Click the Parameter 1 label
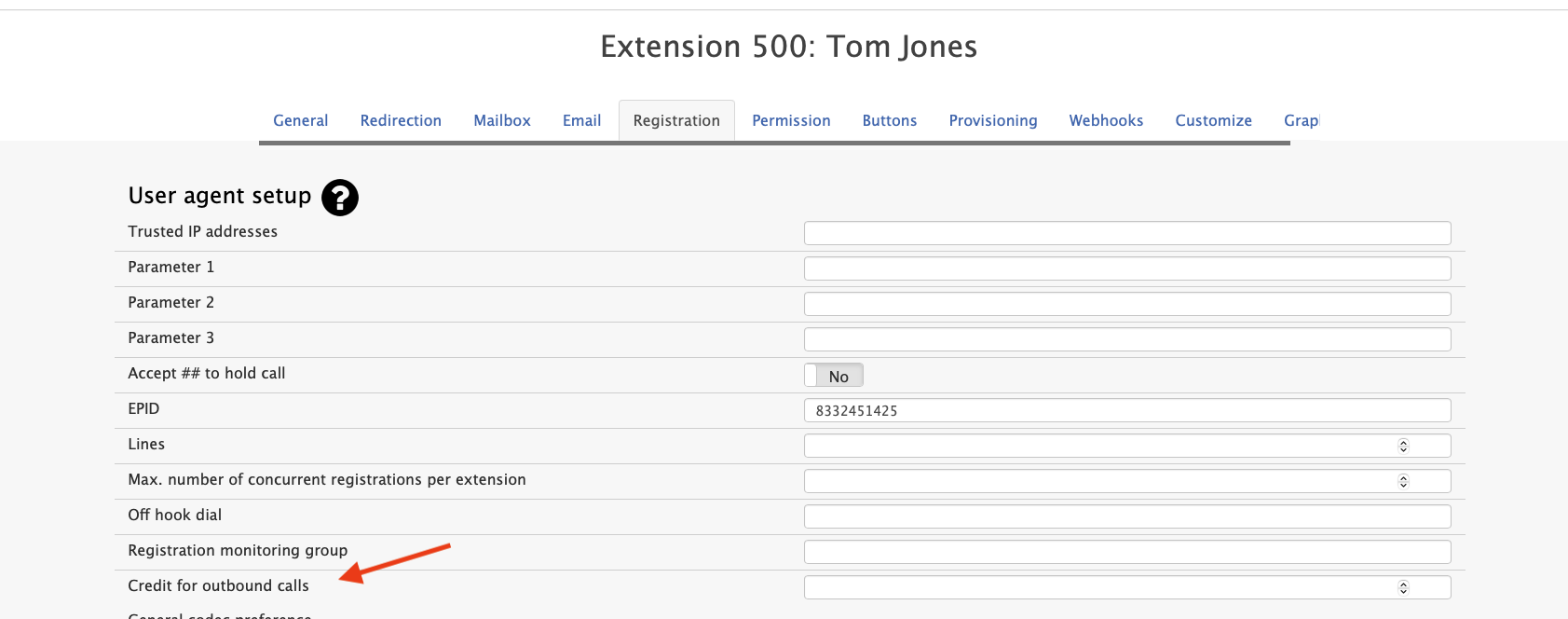Viewport: 1568px width, 619px height. pos(170,267)
